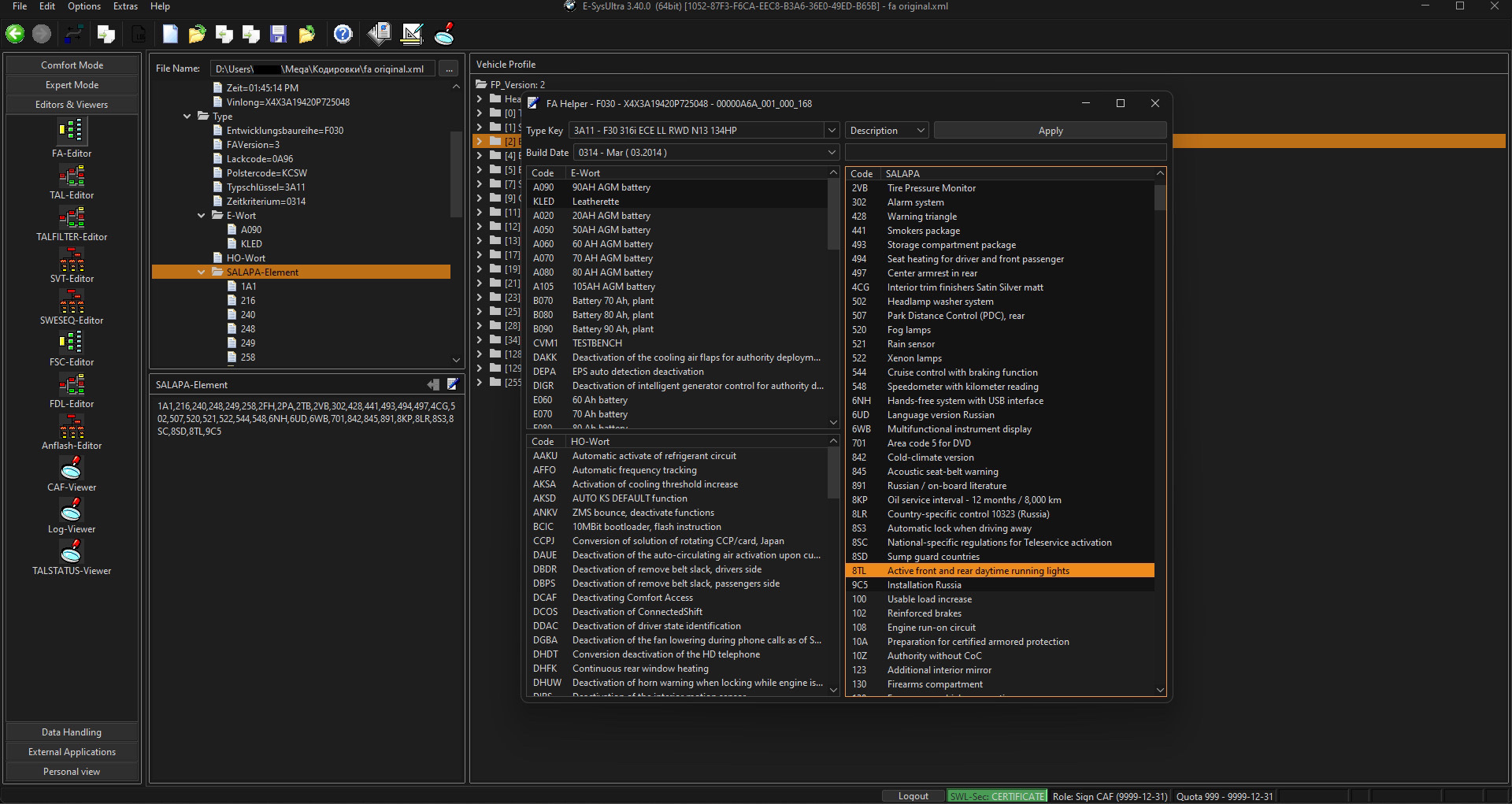Collapse the SALAPA-Element tree node

(x=202, y=272)
